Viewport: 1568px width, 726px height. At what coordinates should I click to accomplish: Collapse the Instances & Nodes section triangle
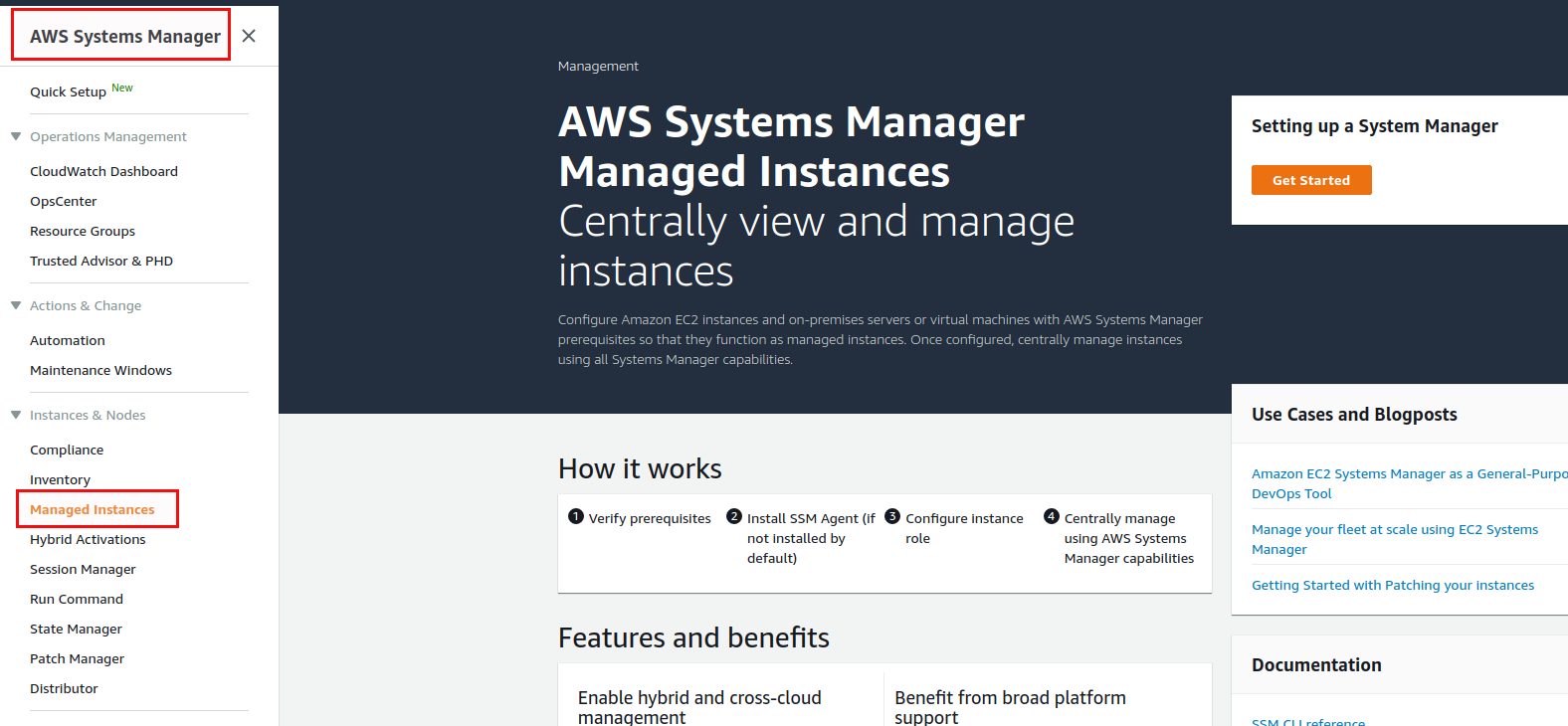[16, 415]
